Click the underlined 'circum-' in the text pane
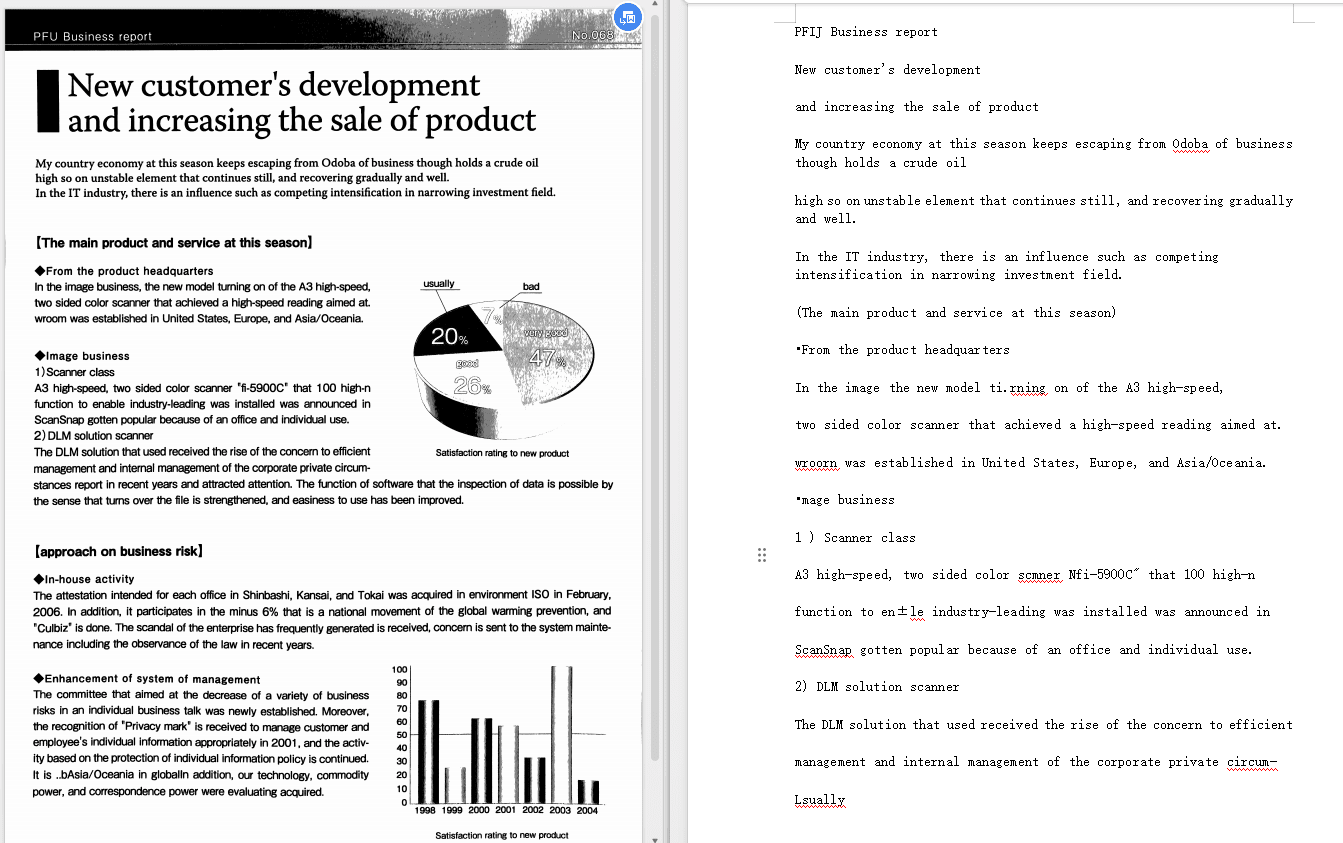This screenshot has height=843, width=1343. [x=1252, y=762]
